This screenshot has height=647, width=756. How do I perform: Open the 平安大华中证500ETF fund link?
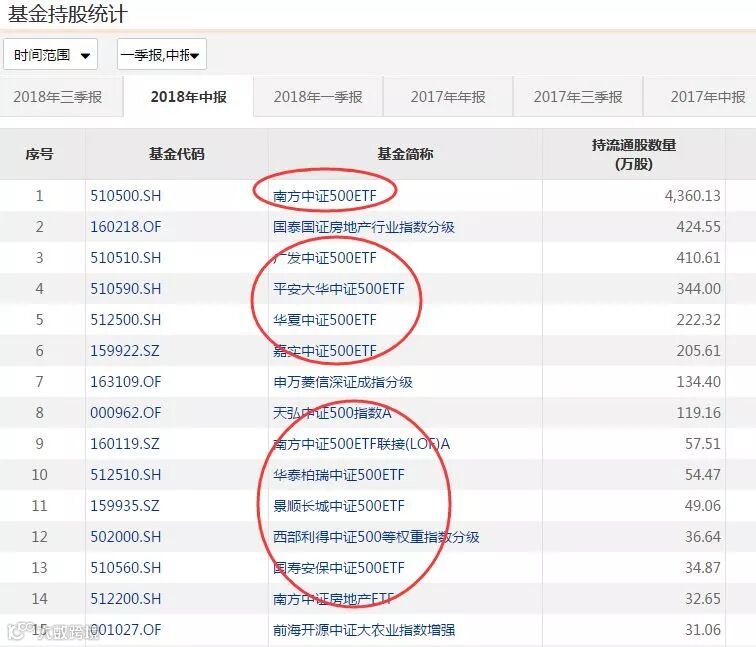point(338,288)
